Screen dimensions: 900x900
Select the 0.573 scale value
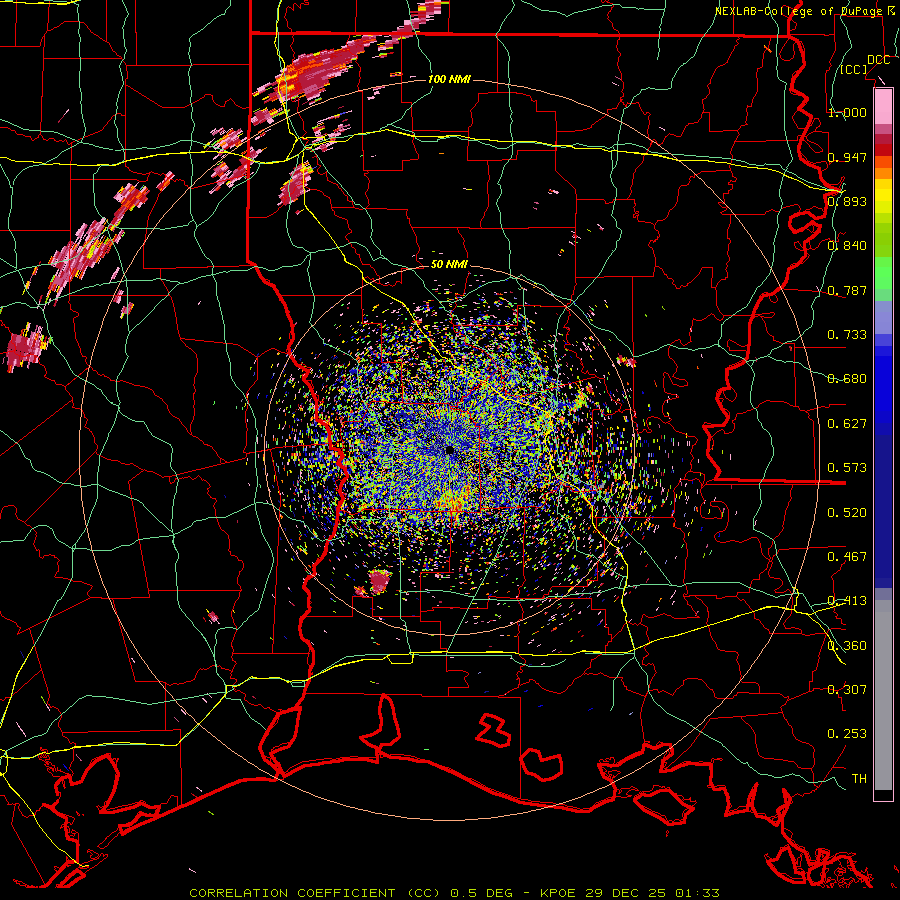847,468
